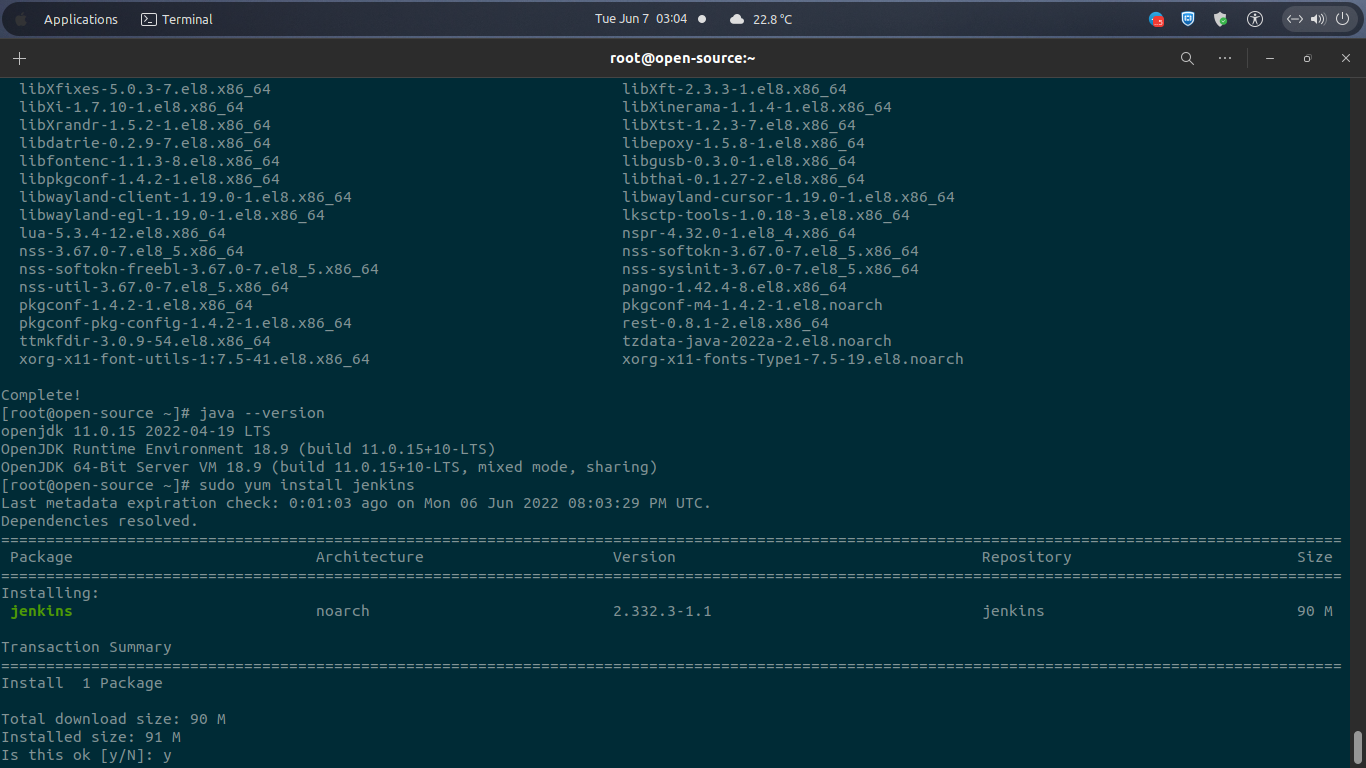Click the libwayland-cursor-1.19.0-1 entry
The width and height of the screenshot is (1366, 768).
click(788, 197)
